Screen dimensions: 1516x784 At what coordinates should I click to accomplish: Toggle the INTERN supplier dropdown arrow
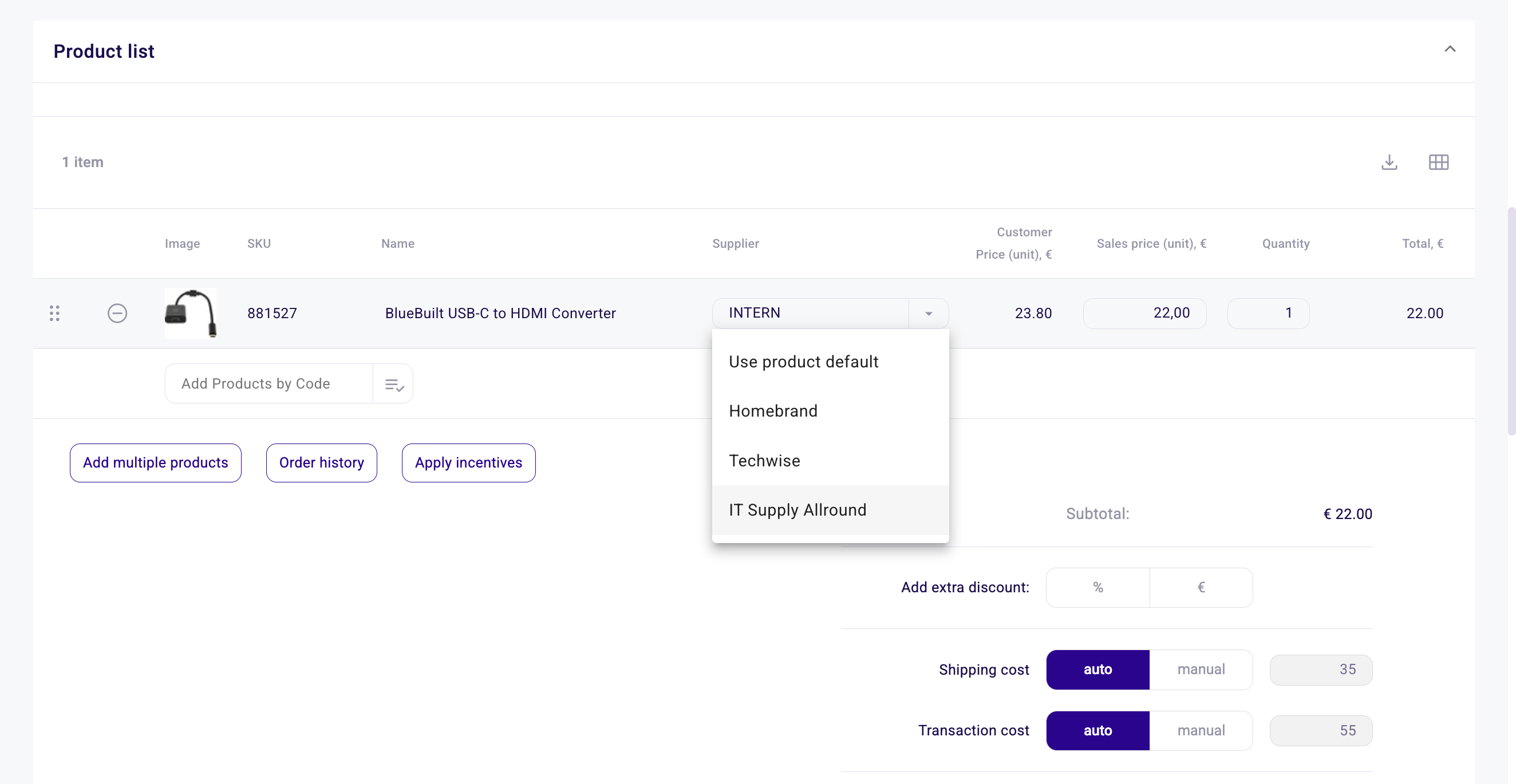(928, 313)
